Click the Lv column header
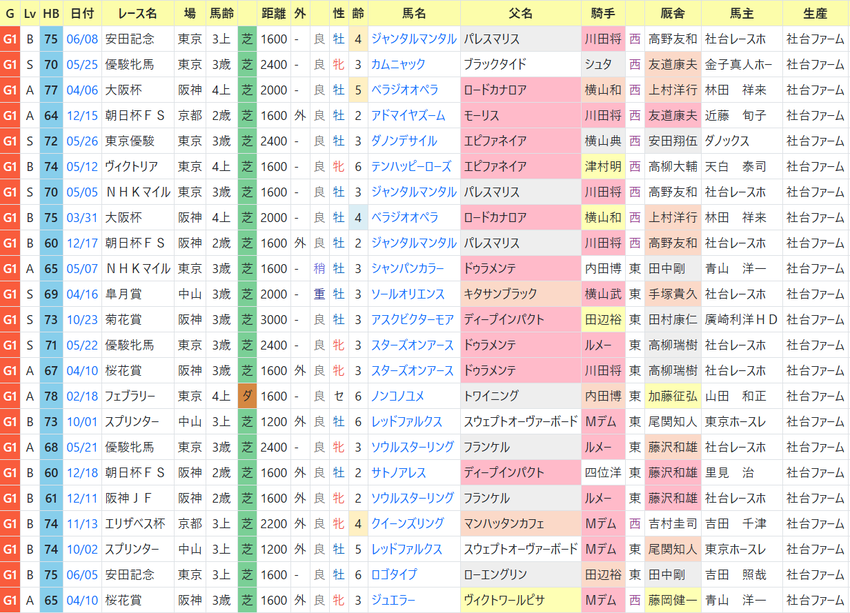Viewport: 850px width, 613px height. tap(30, 13)
